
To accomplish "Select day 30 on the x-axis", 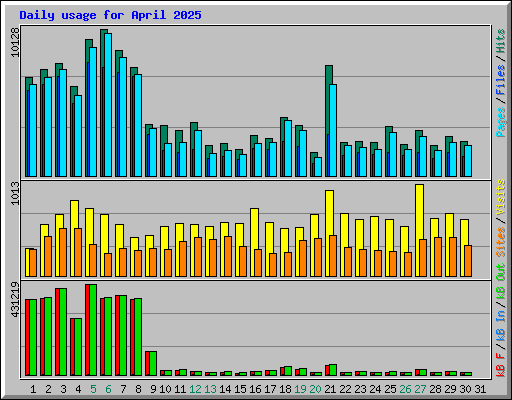I will point(465,389).
